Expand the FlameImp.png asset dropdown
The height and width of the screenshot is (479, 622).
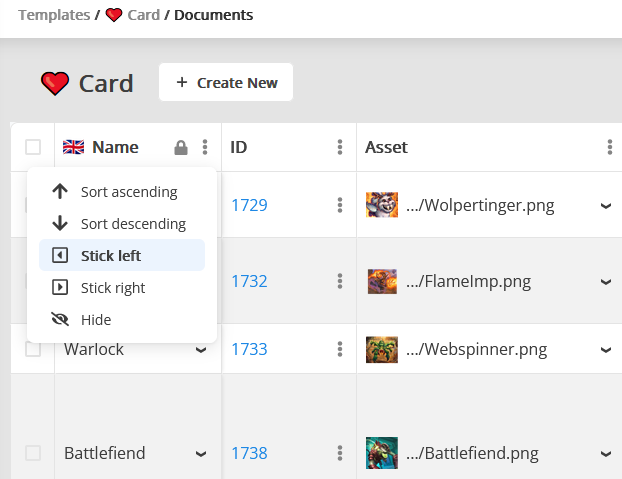point(605,282)
